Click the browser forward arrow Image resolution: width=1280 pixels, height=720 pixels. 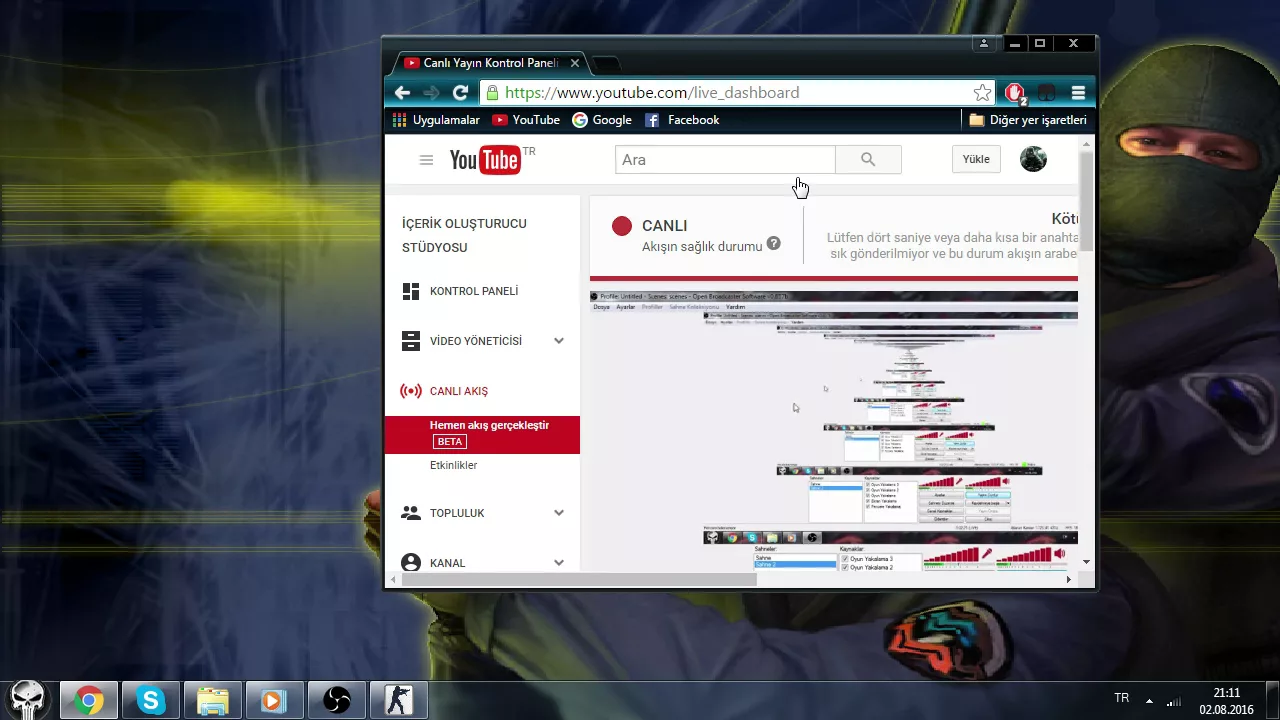coord(431,93)
